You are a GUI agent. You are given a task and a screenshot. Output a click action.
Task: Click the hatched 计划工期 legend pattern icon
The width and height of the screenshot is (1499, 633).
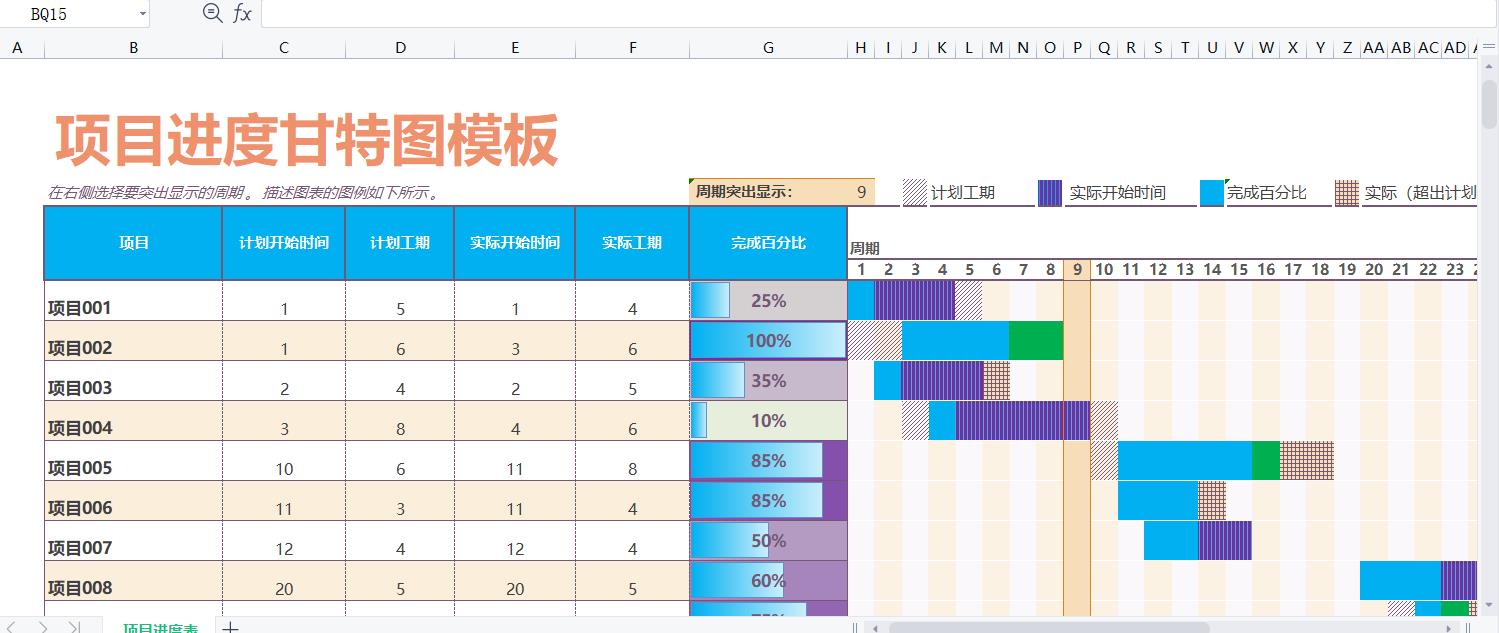coord(914,193)
